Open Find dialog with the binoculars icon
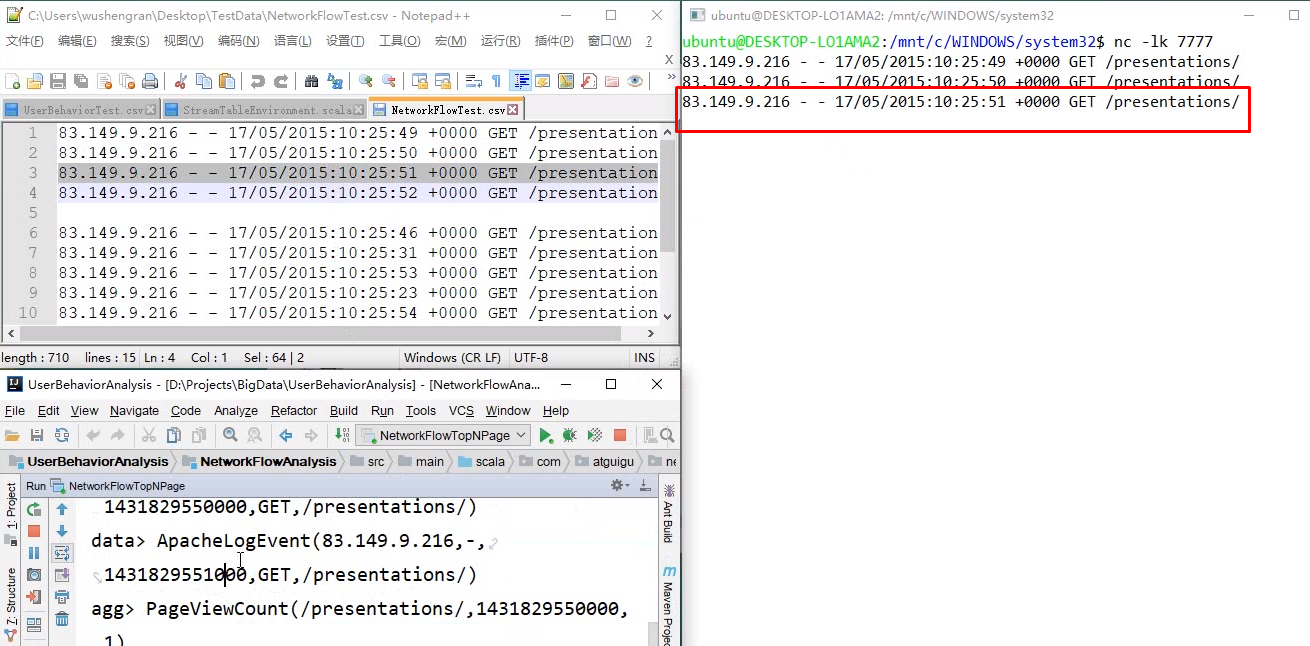Image resolution: width=1310 pixels, height=646 pixels. click(314, 82)
